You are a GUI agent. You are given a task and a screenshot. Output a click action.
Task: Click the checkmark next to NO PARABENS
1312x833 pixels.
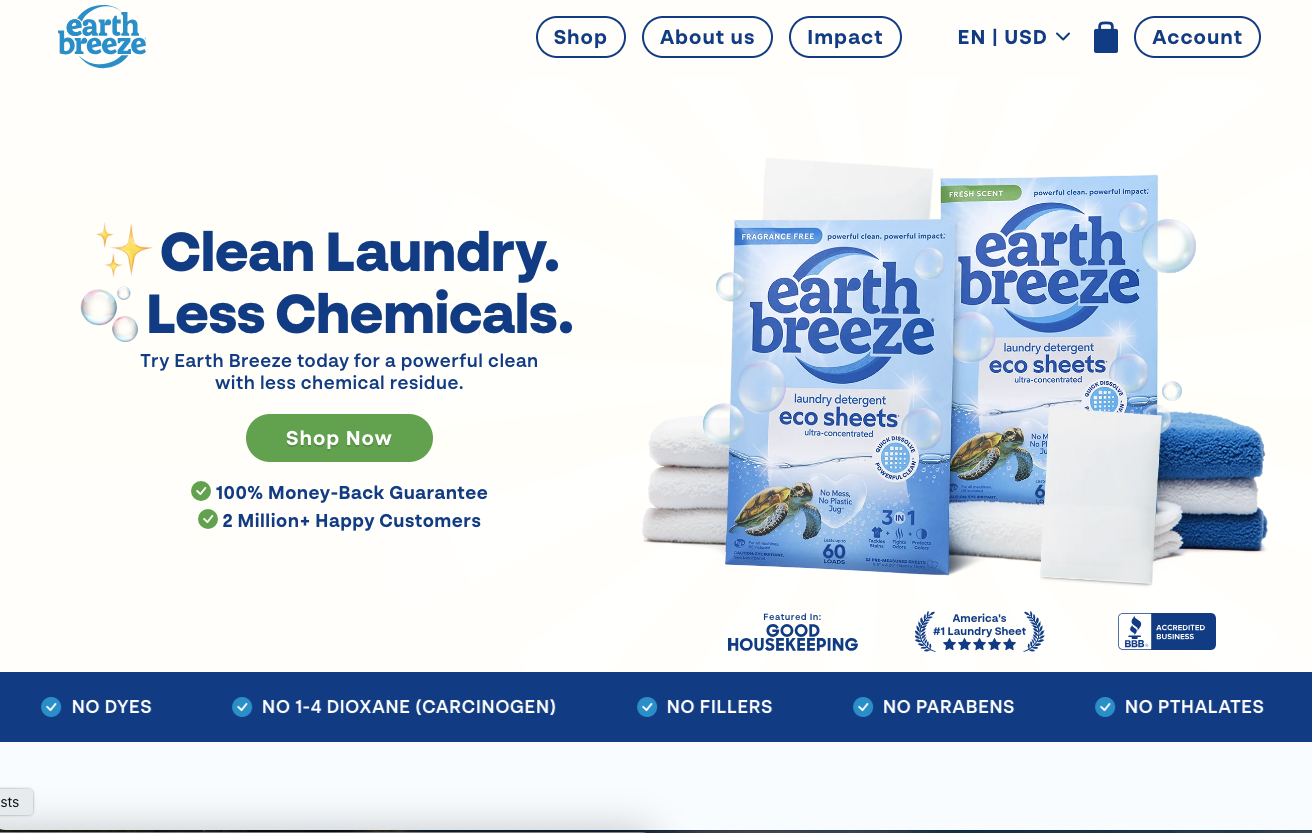(863, 707)
